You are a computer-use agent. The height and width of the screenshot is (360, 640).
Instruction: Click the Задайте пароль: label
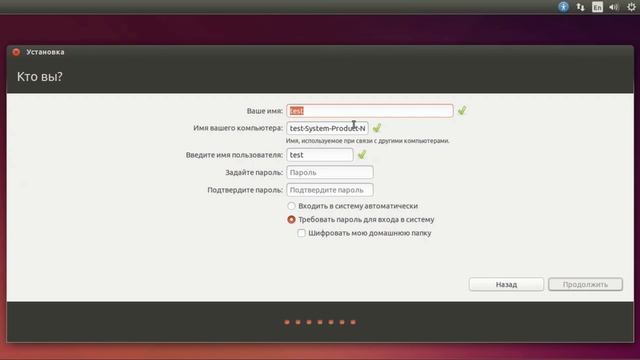click(x=254, y=173)
